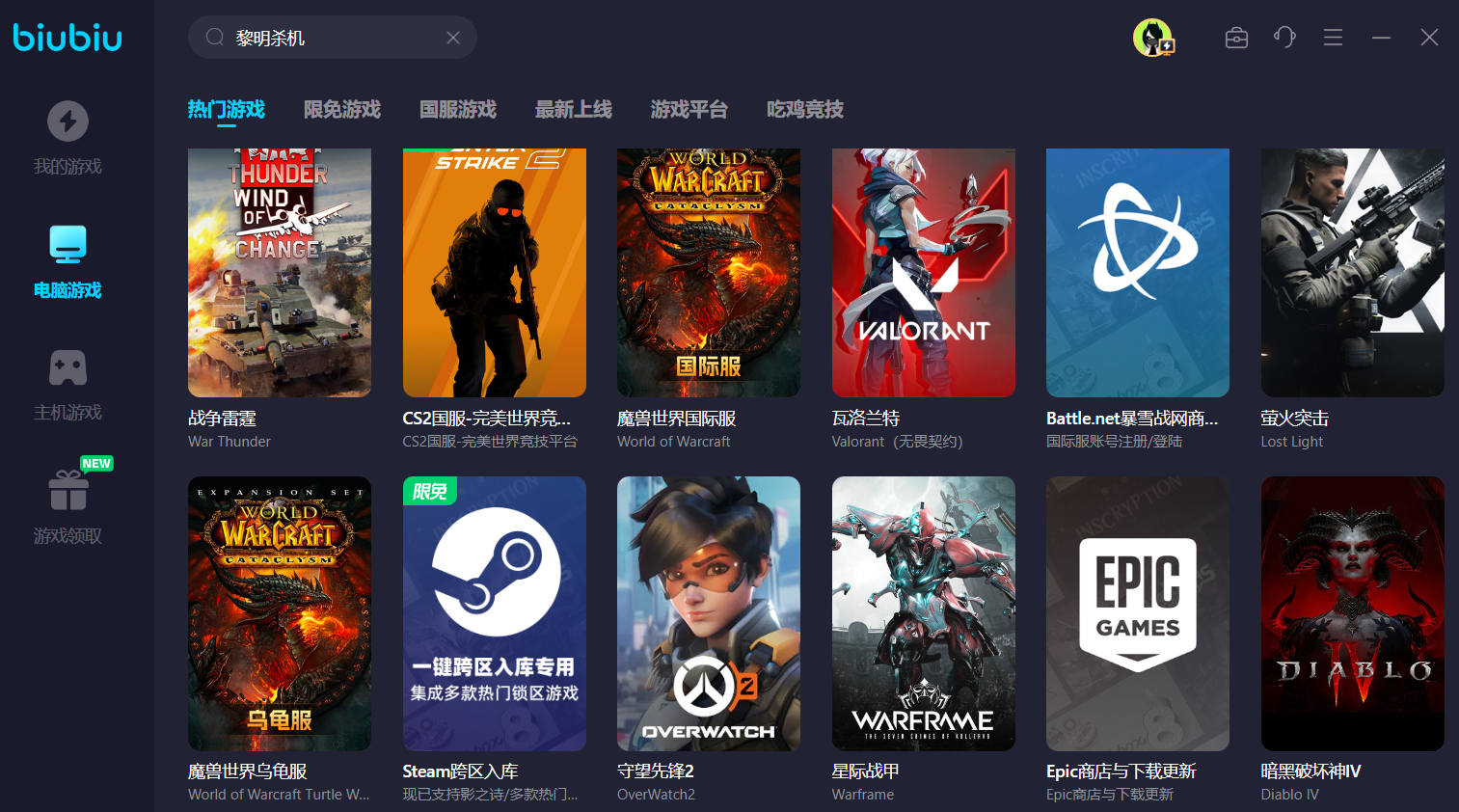Click the customer support headset icon

pos(1284,38)
